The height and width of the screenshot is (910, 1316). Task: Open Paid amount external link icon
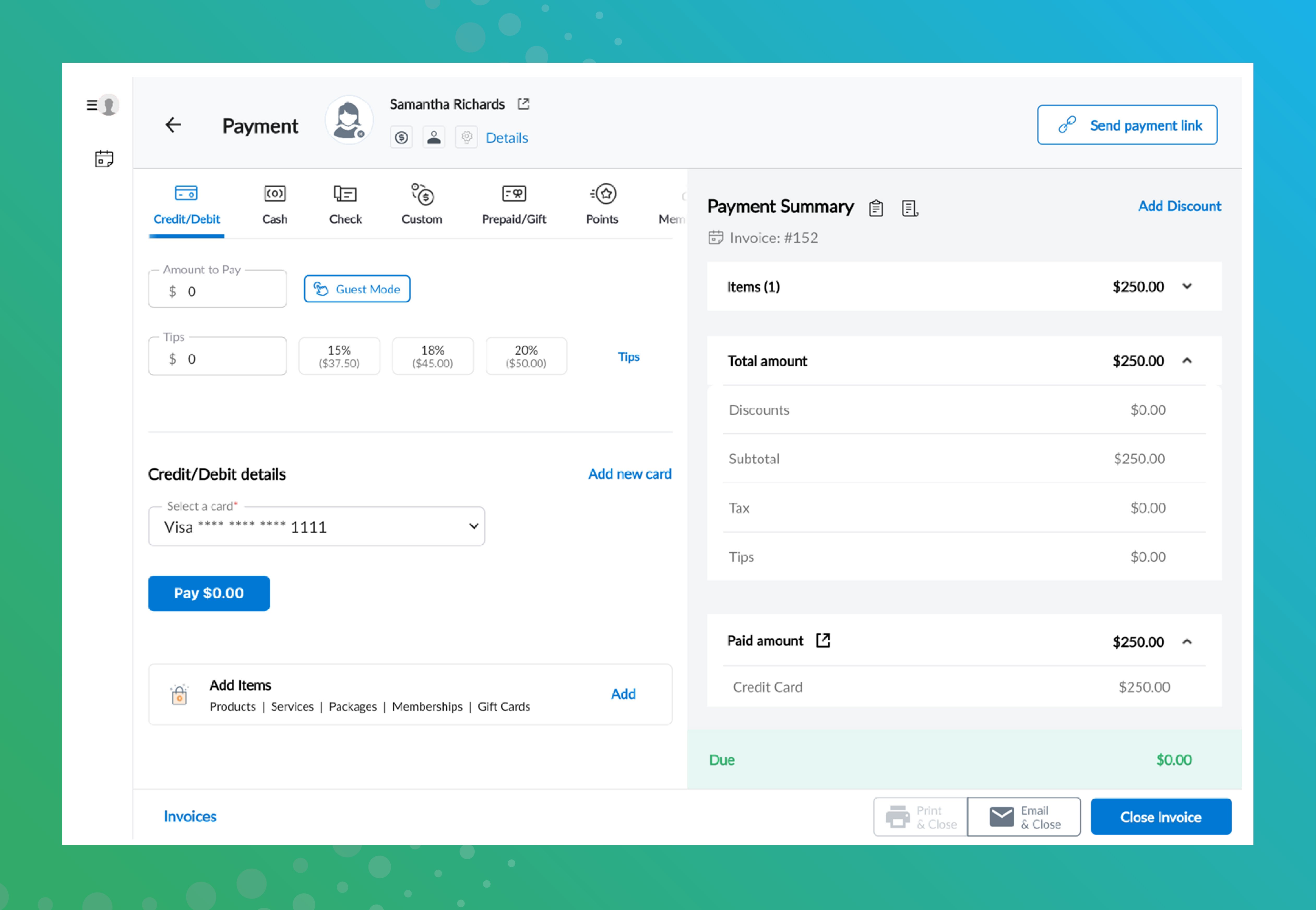click(823, 640)
